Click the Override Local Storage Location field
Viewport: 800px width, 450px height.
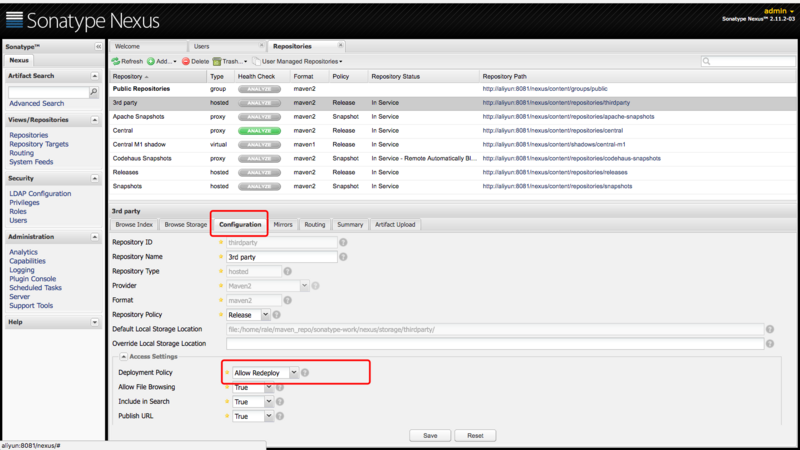tap(494, 343)
